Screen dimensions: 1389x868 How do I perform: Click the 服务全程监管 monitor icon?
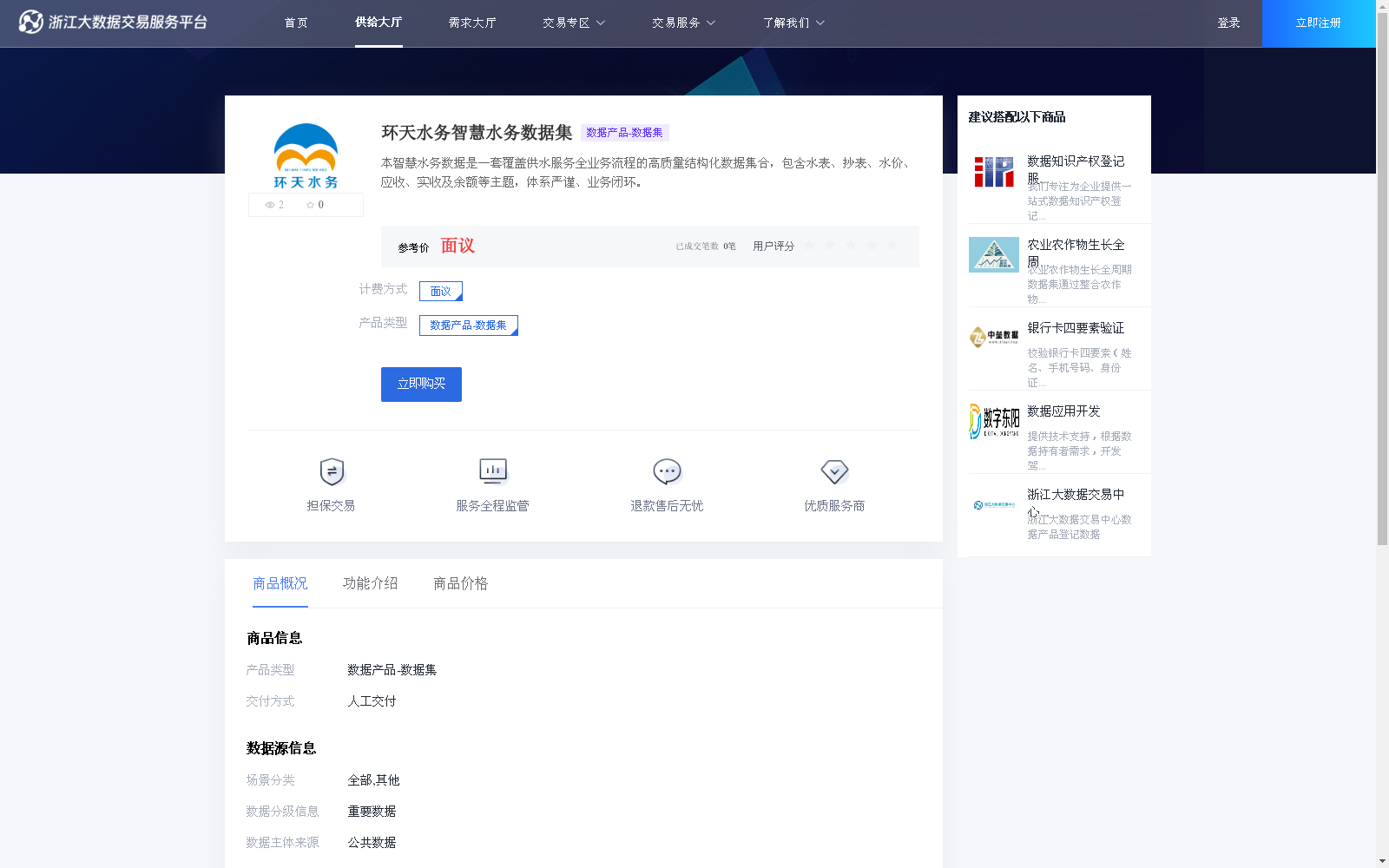point(493,471)
